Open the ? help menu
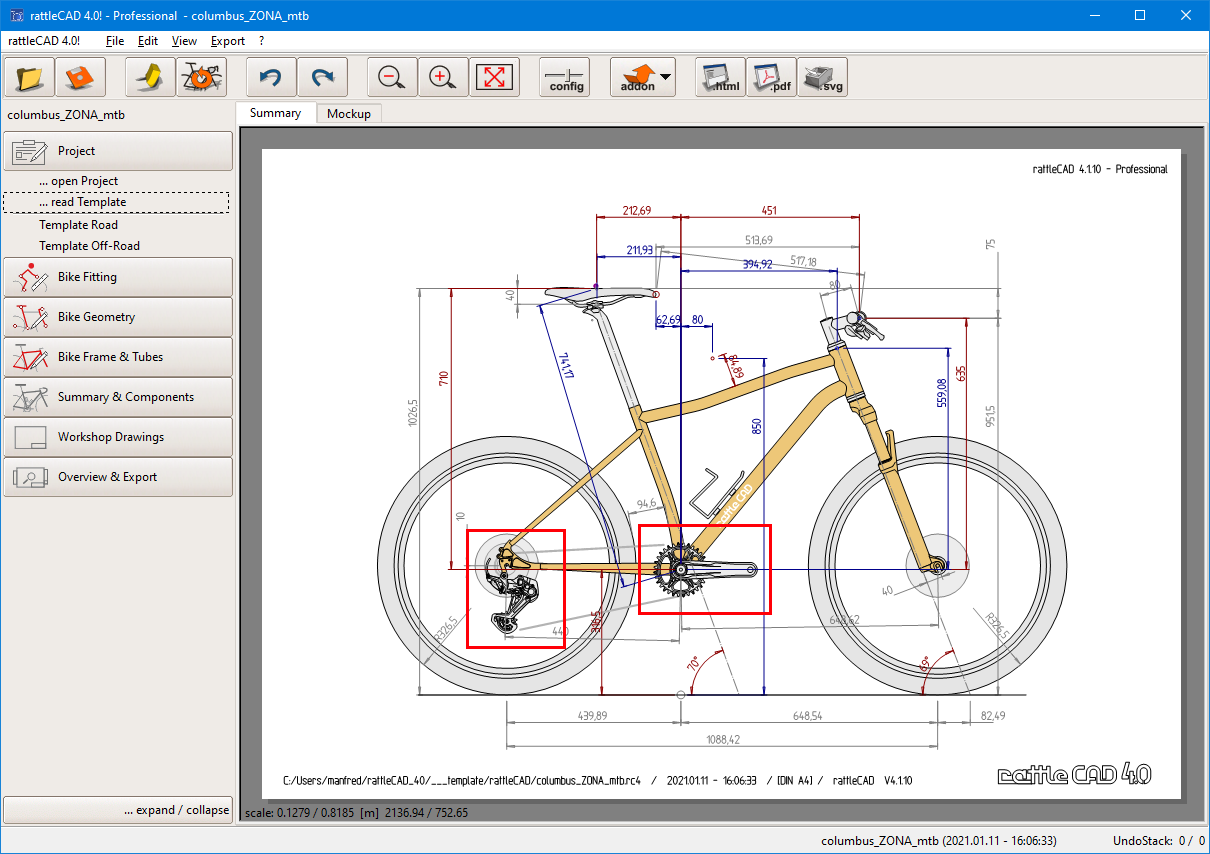The width and height of the screenshot is (1210, 854). [x=262, y=41]
